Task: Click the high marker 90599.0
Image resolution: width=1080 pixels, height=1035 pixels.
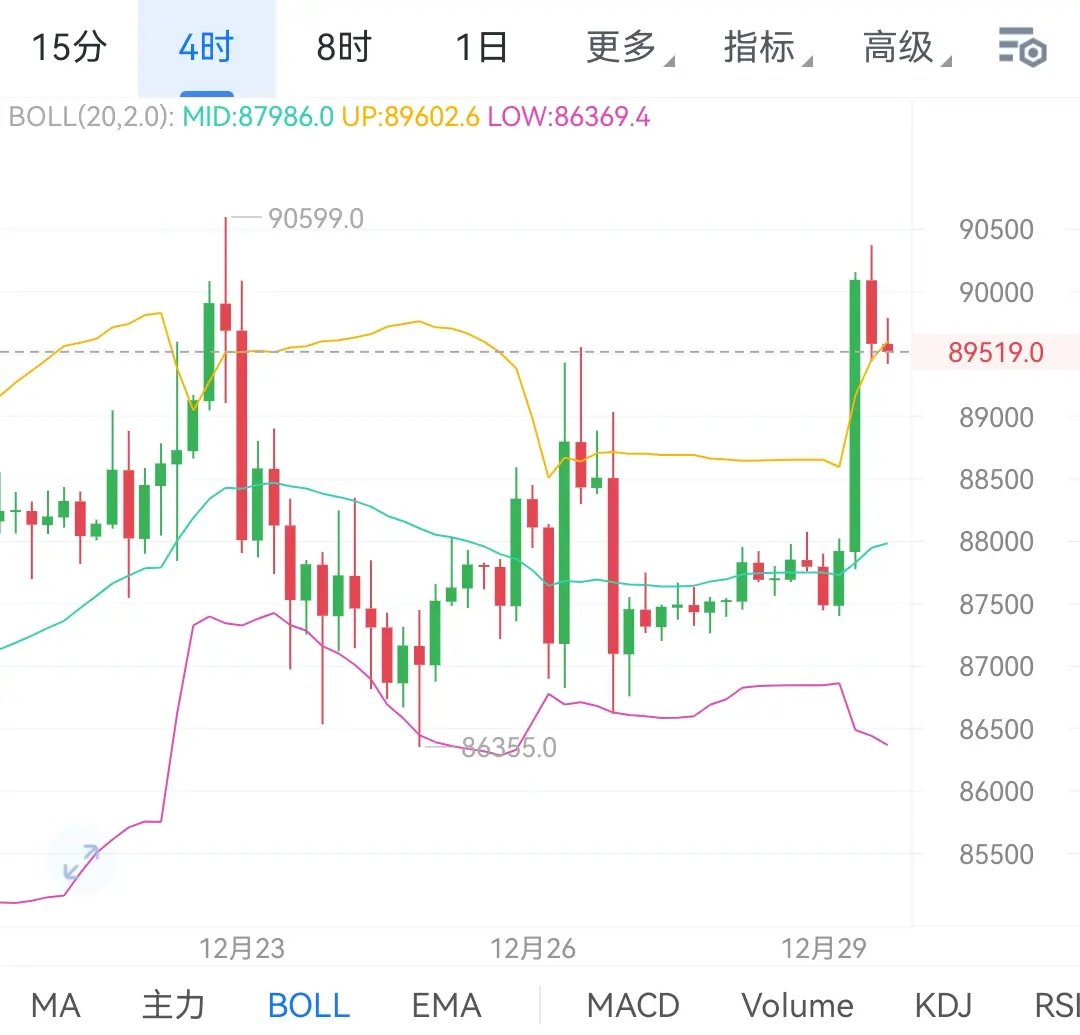Action: point(315,218)
